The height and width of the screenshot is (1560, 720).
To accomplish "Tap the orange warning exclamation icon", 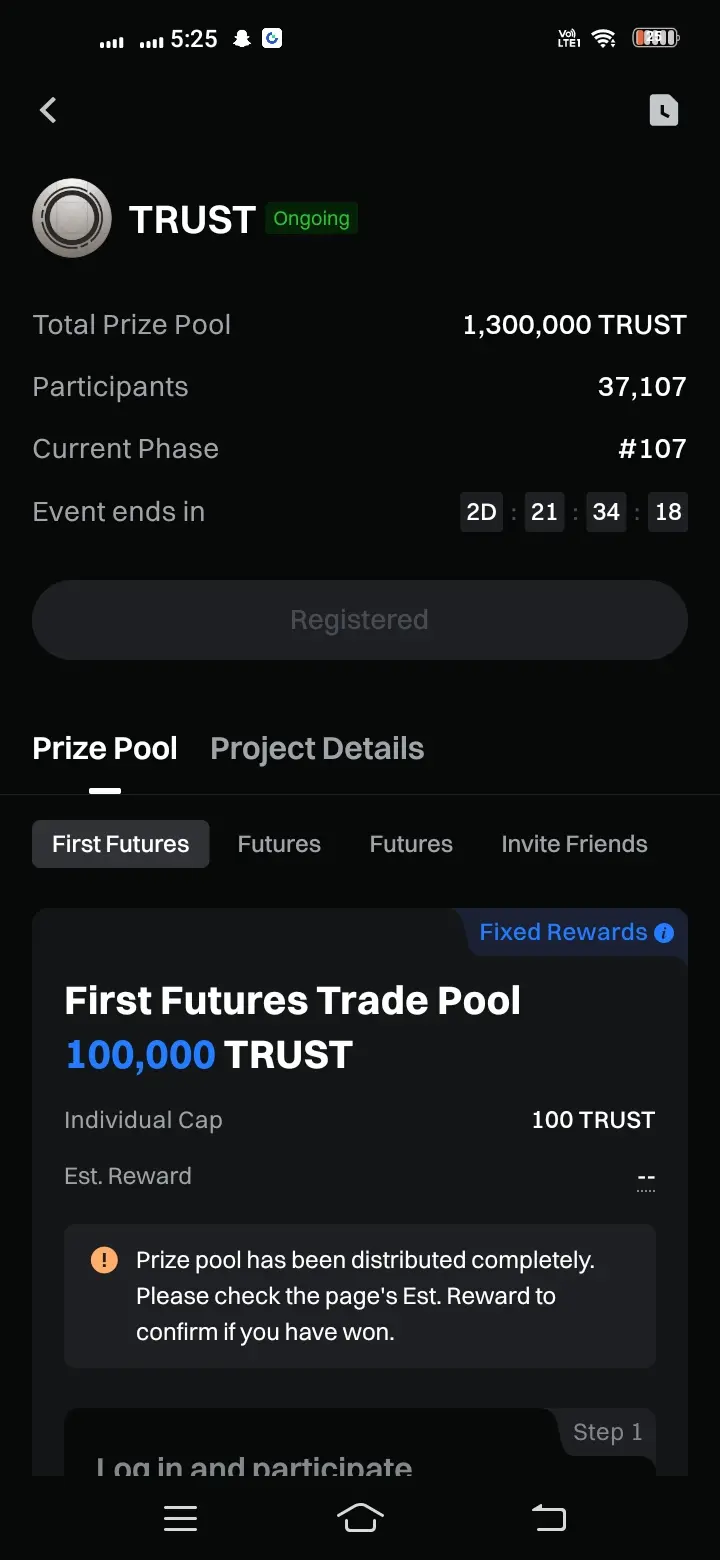I will (104, 1260).
